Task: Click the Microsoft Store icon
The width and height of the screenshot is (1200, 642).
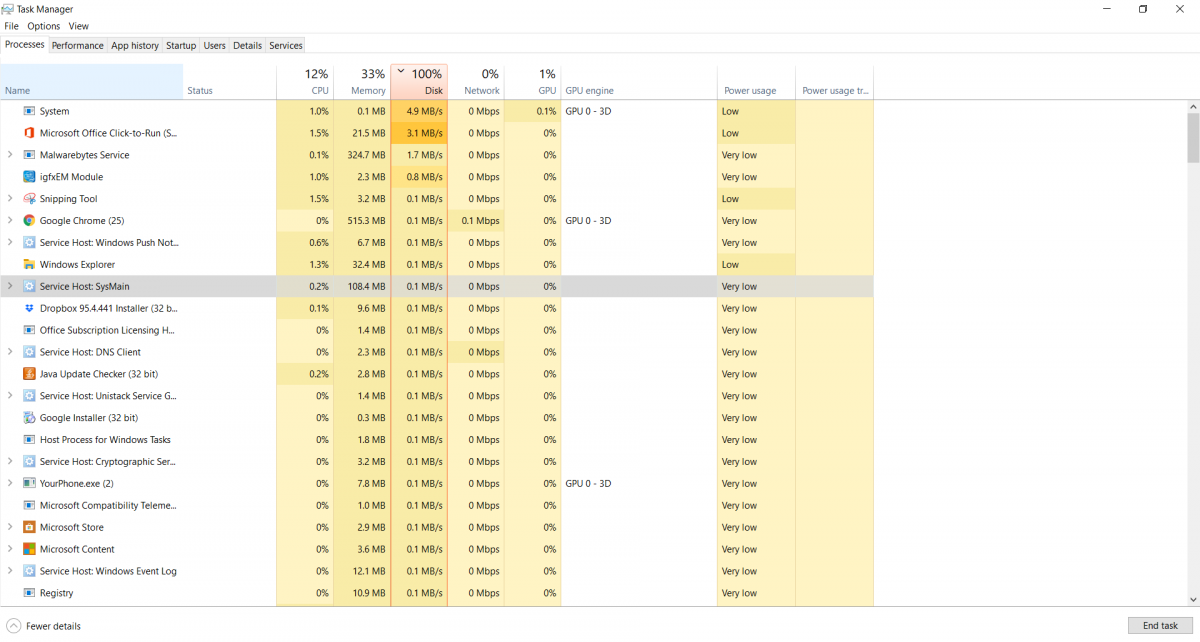Action: [x=29, y=527]
